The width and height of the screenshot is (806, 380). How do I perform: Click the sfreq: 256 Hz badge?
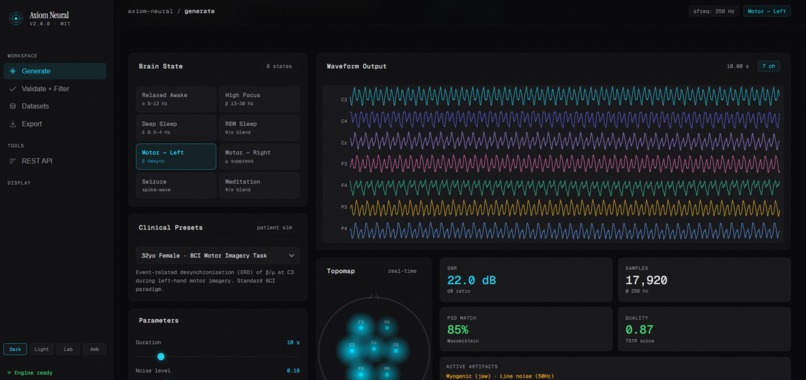click(714, 11)
